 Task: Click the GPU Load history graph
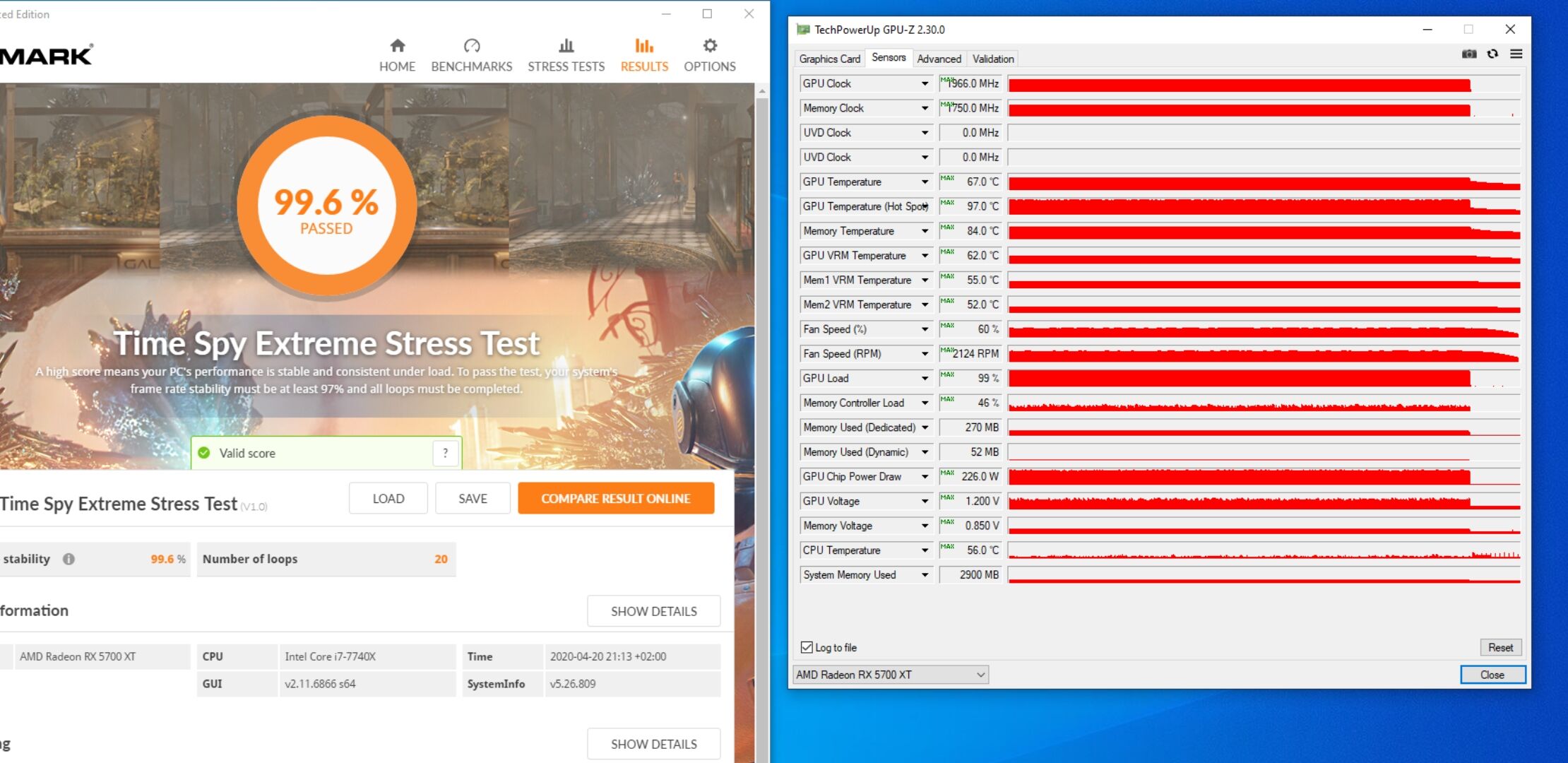click(x=1264, y=379)
